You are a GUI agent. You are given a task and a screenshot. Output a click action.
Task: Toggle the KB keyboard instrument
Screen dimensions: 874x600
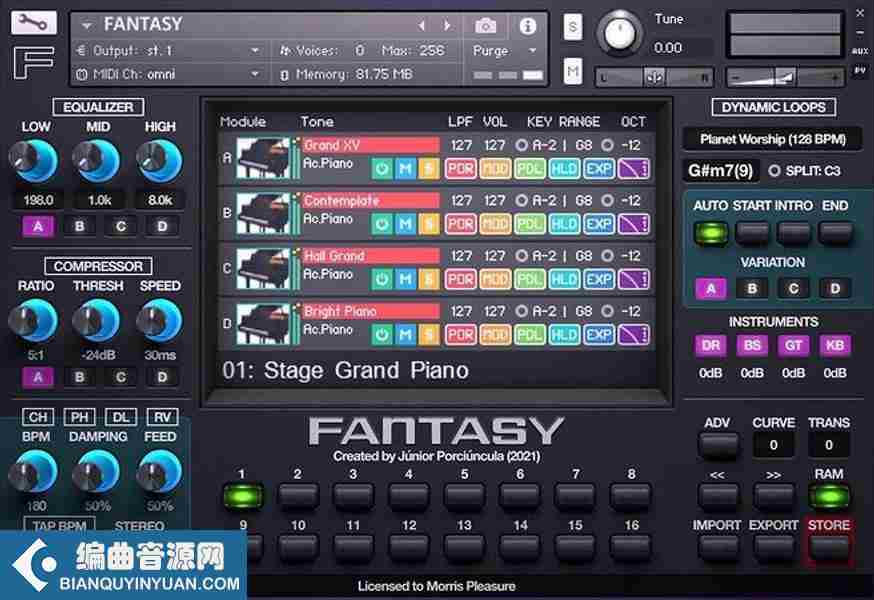(834, 345)
